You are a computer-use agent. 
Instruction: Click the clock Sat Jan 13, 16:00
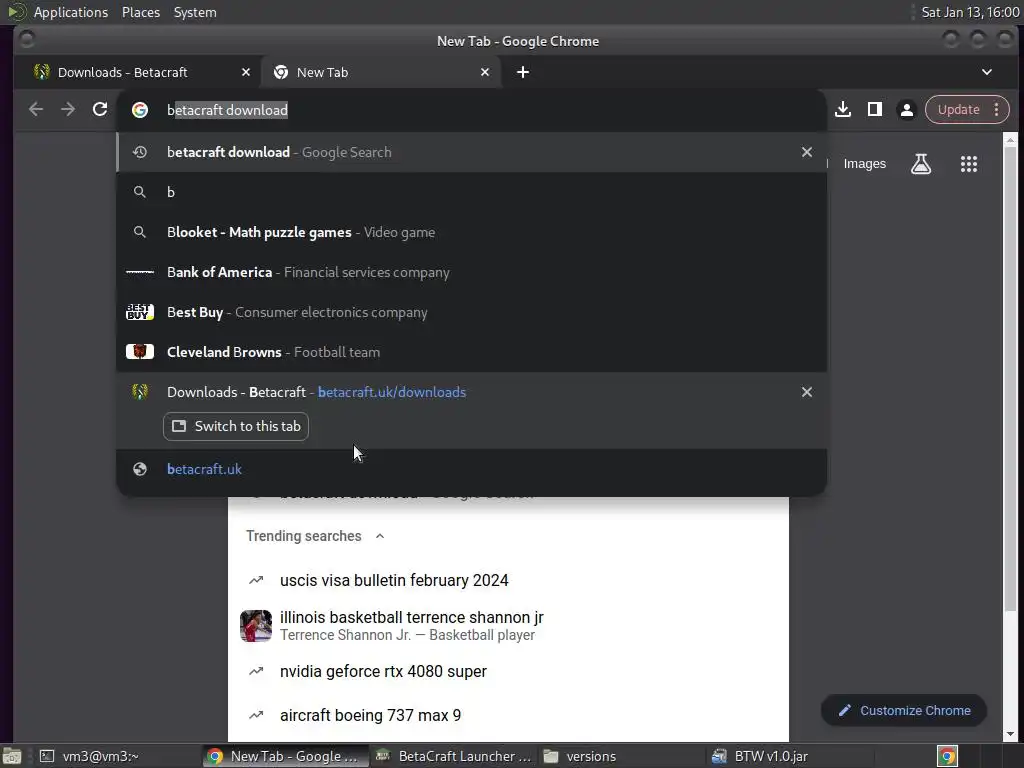click(970, 12)
